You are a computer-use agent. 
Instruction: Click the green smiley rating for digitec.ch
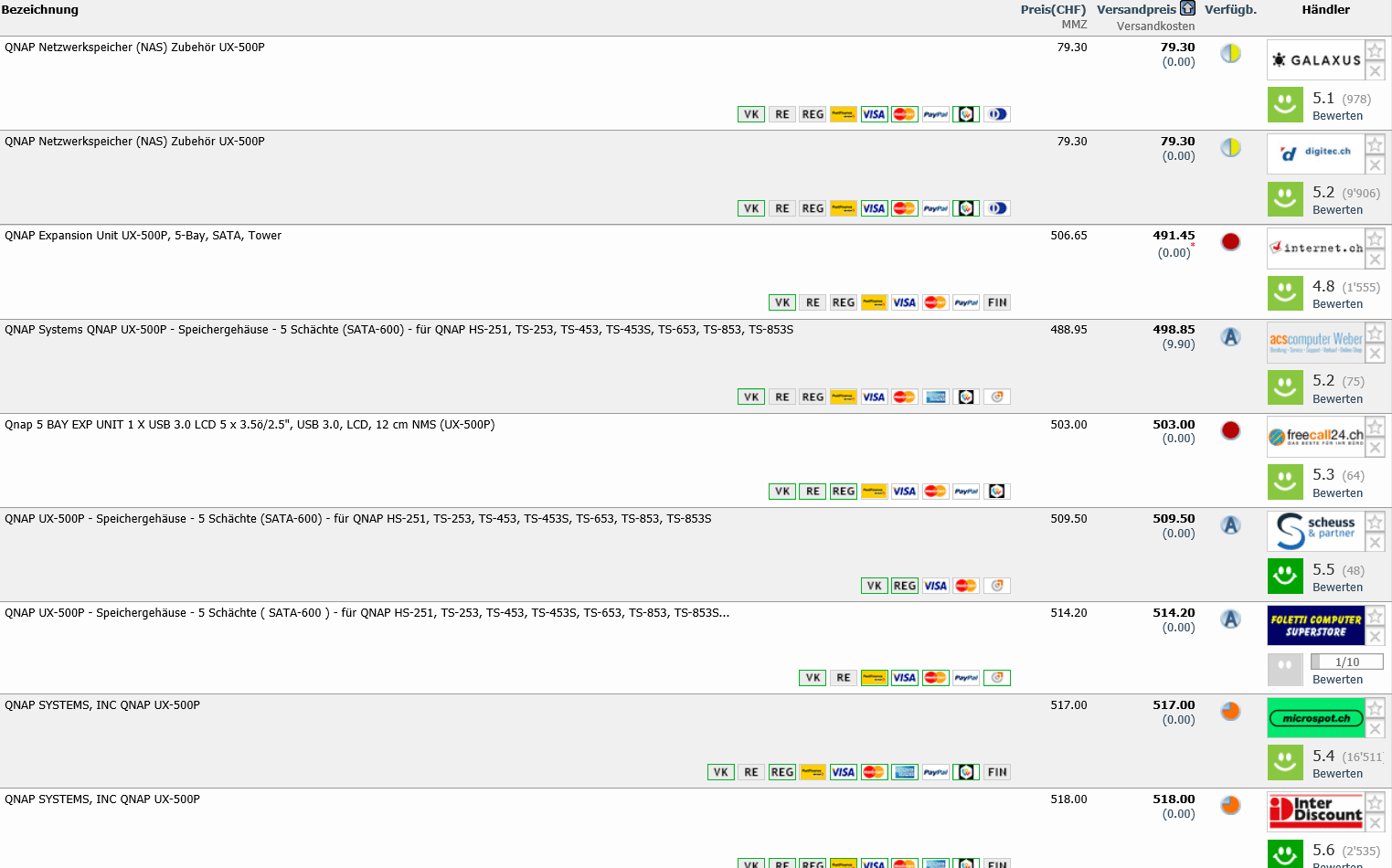1285,199
